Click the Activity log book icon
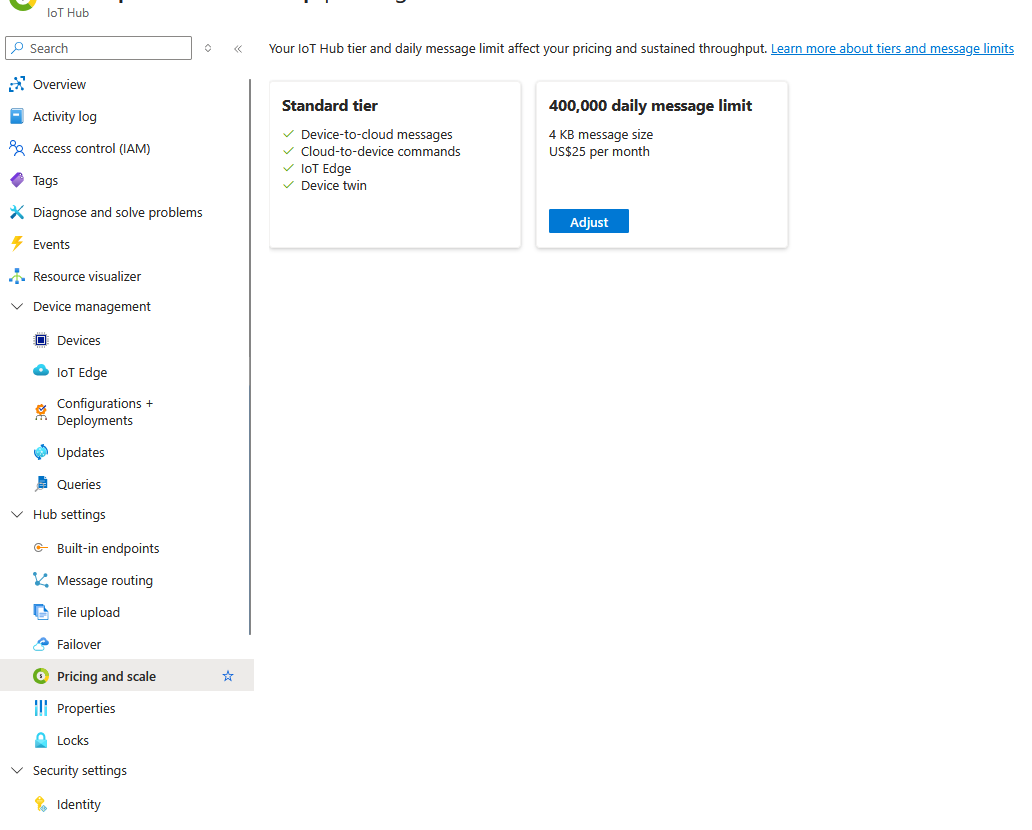The width and height of the screenshot is (1032, 830). (x=17, y=117)
